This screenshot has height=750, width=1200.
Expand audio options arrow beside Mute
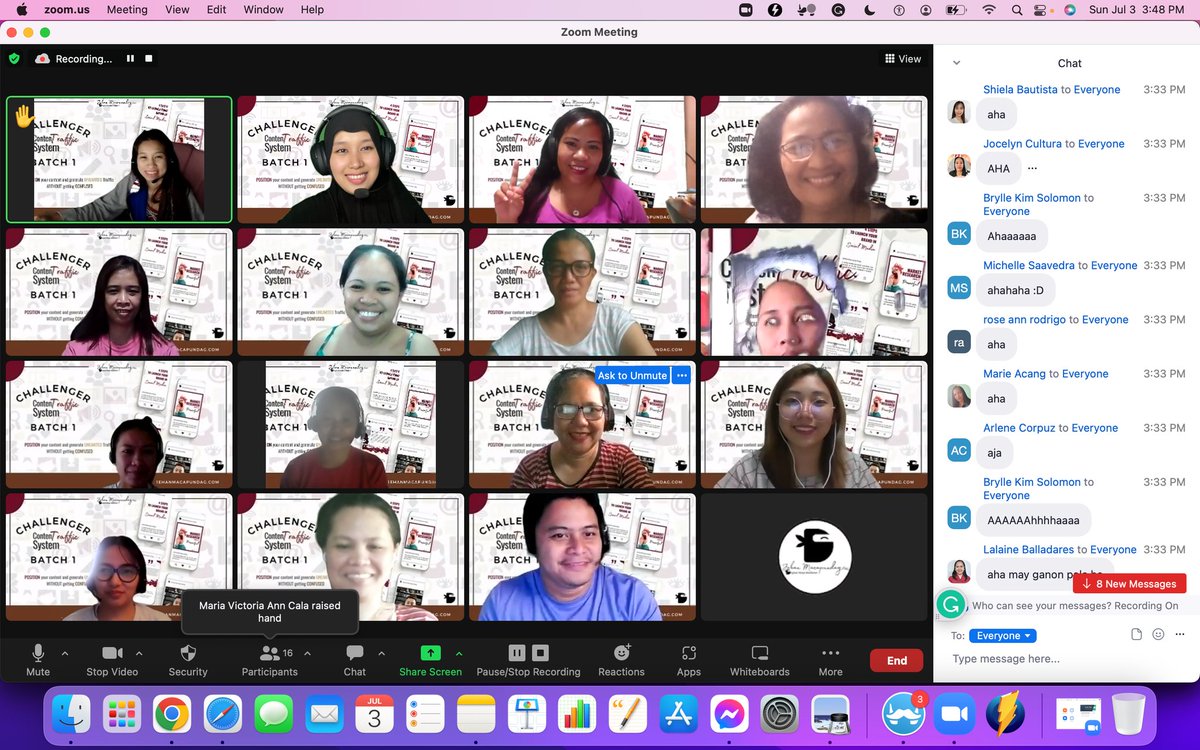[65, 653]
